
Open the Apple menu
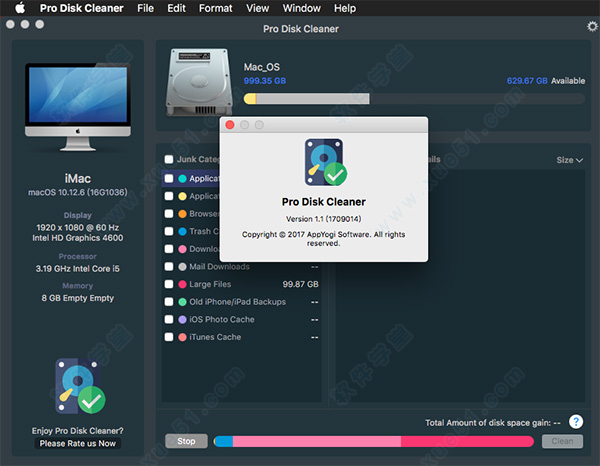(x=20, y=8)
